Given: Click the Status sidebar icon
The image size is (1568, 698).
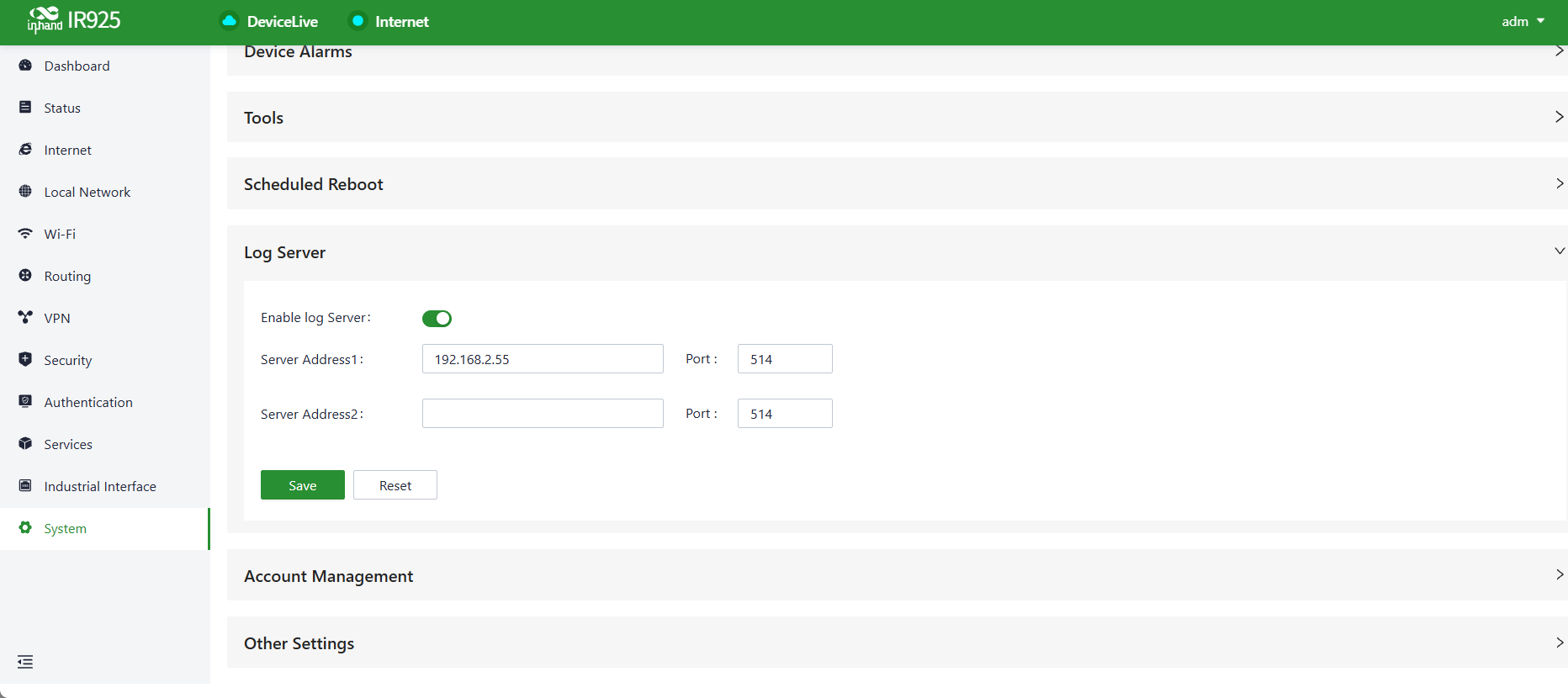Looking at the screenshot, I should tap(25, 108).
